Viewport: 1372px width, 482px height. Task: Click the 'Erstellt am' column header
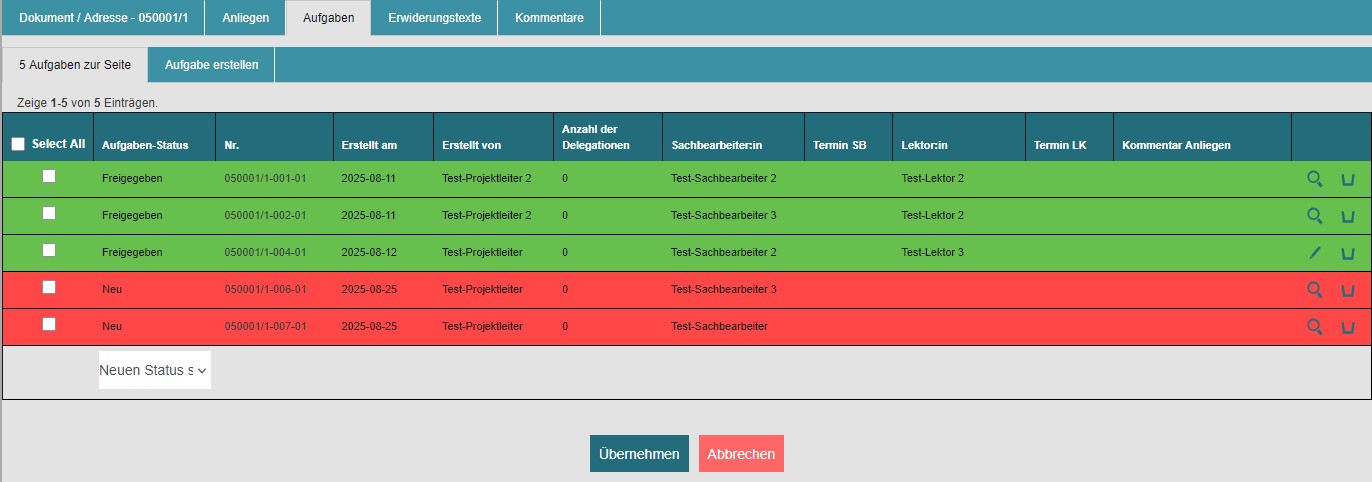(x=369, y=145)
